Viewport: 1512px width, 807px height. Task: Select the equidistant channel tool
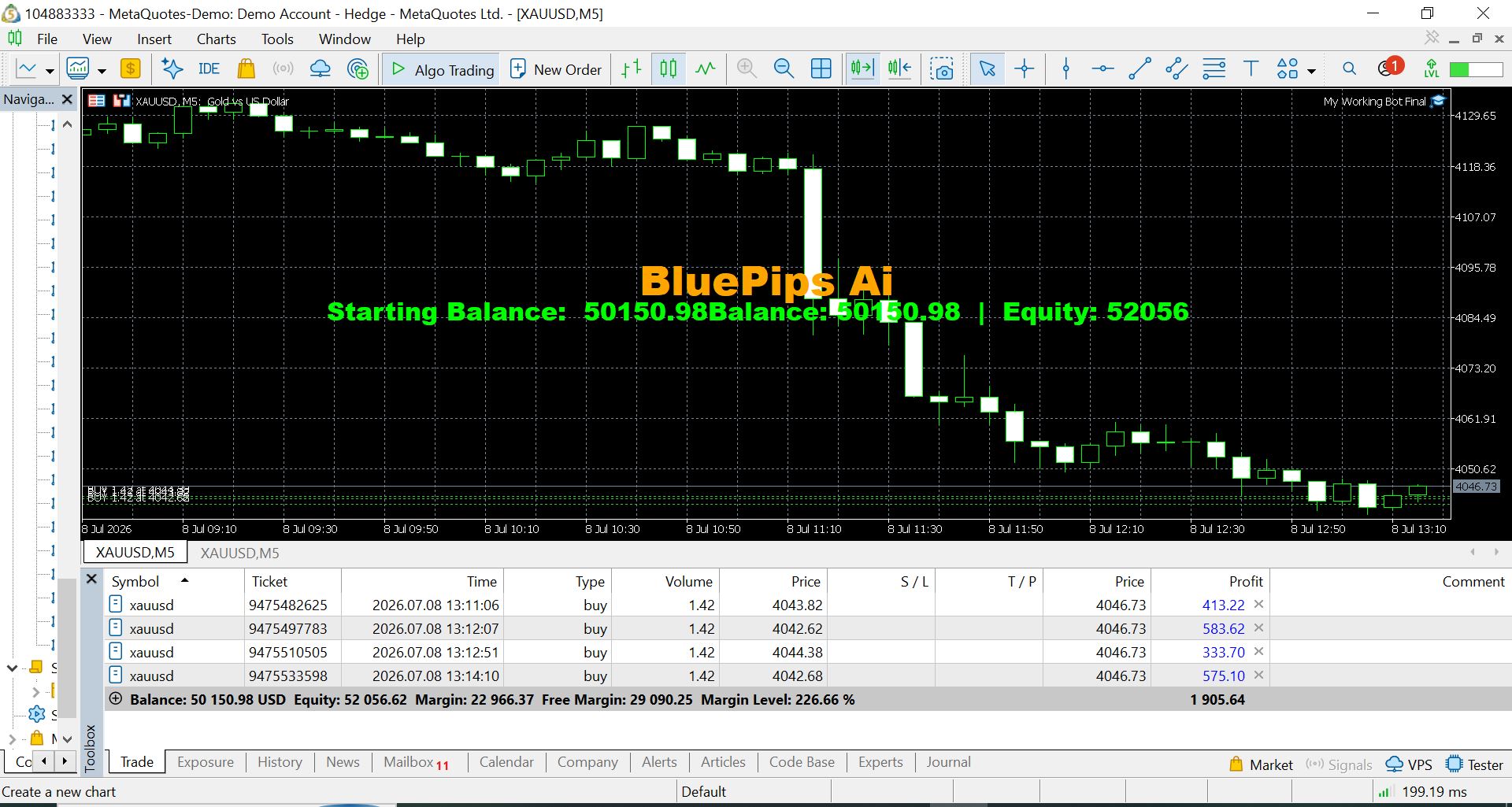tap(1177, 69)
